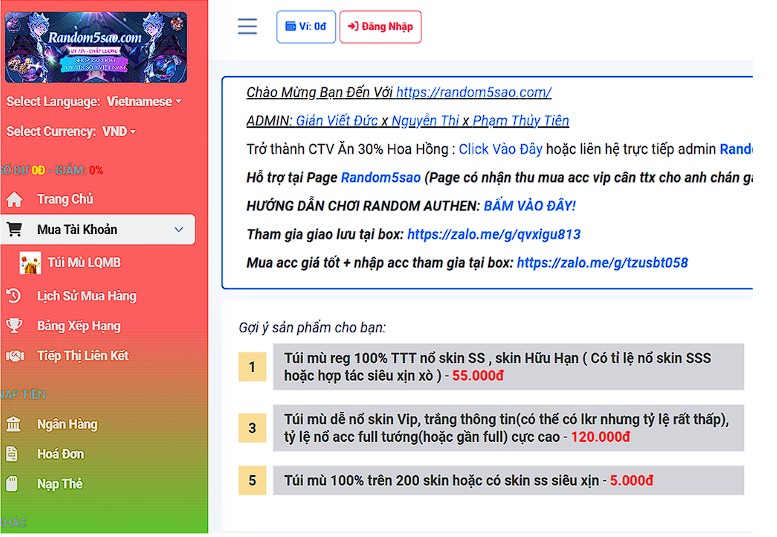Screen dimensions: 777x537
Task: Select Mua Tài Khoản menu item
Action: [98, 229]
